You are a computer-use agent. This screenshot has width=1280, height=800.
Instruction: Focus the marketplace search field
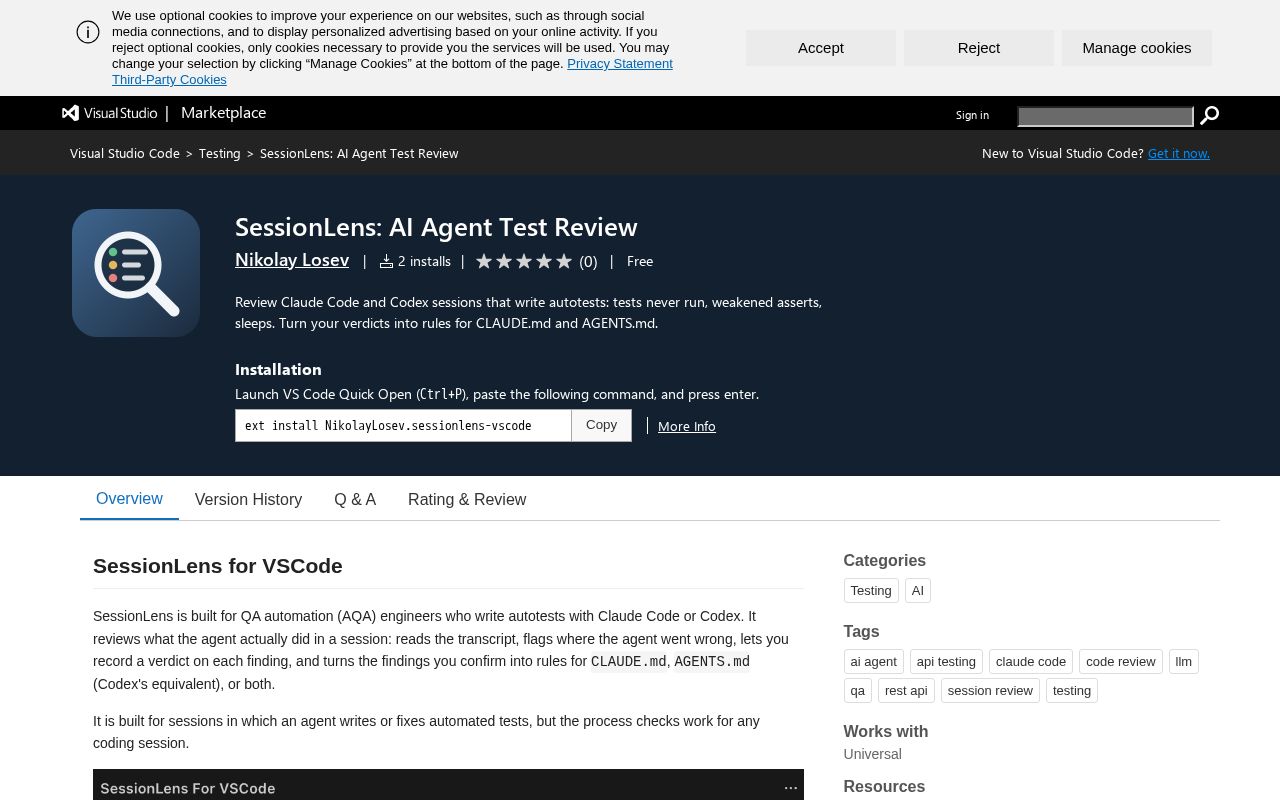1105,116
